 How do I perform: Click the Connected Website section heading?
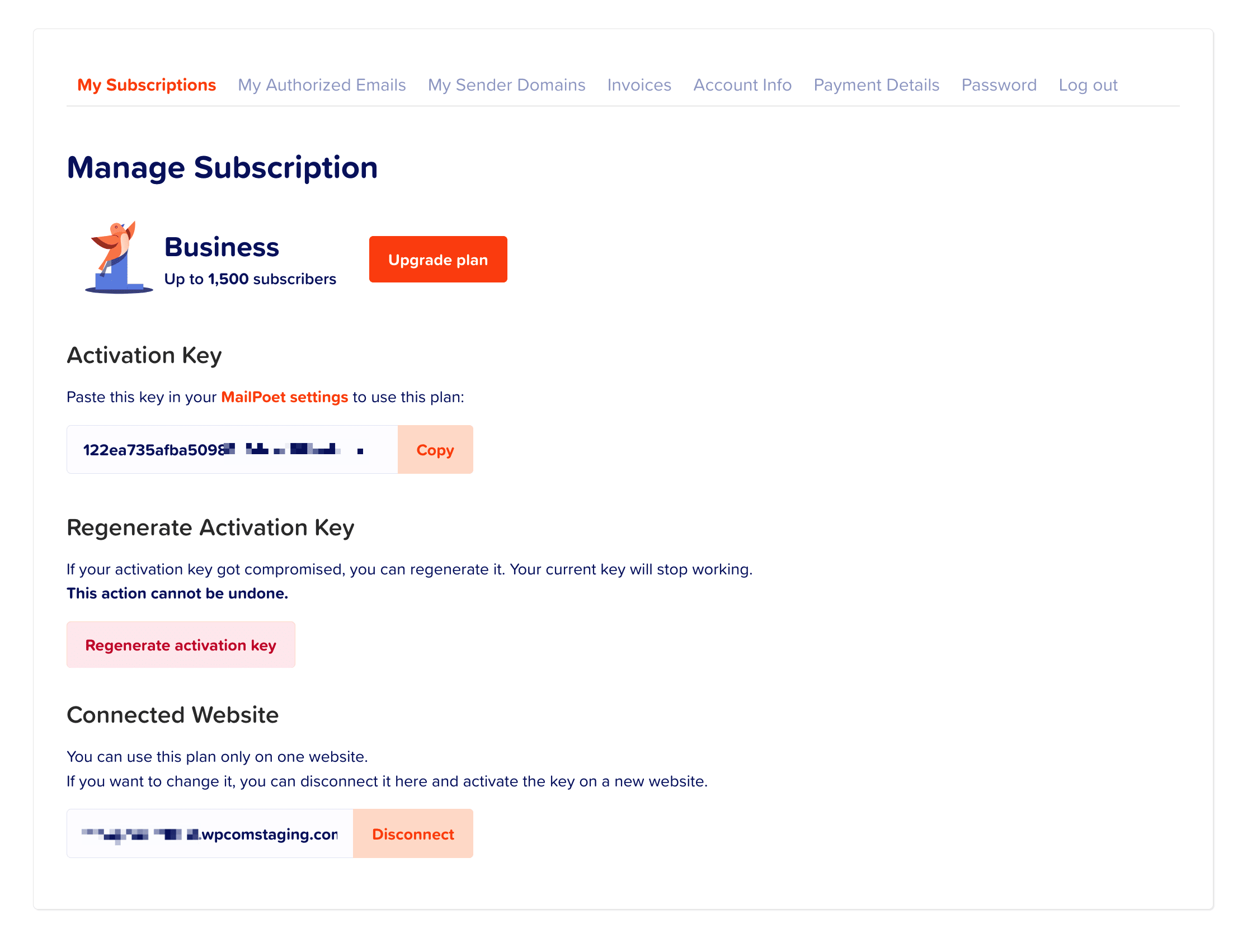click(x=172, y=715)
